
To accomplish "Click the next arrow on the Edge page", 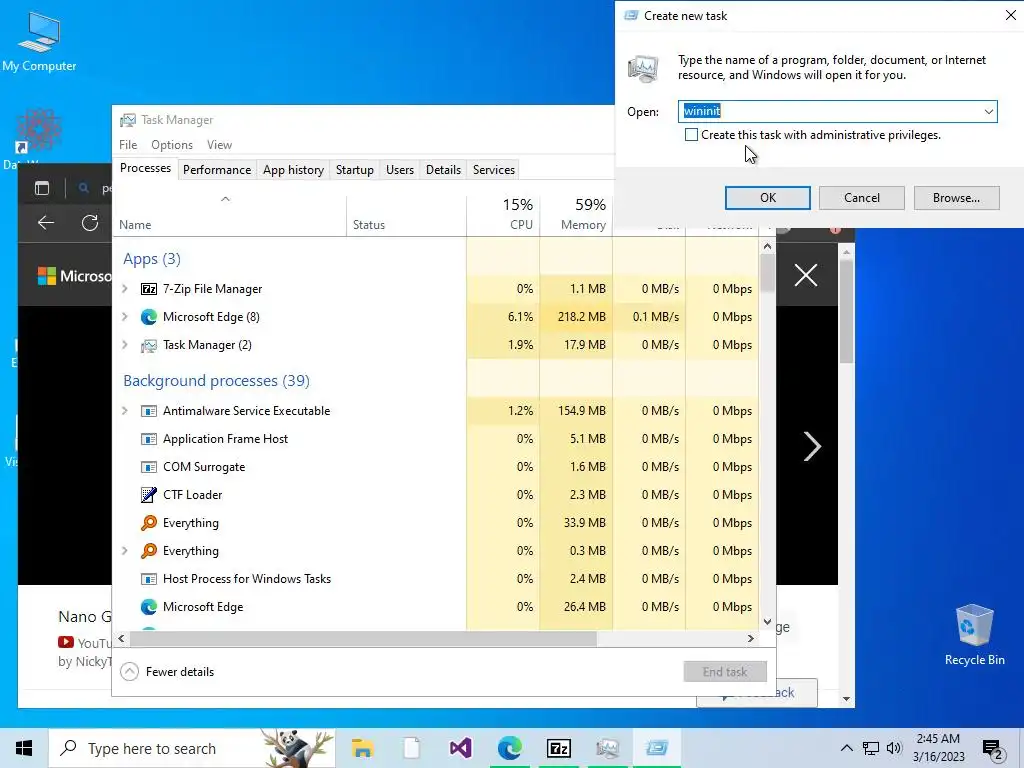I will tap(812, 447).
